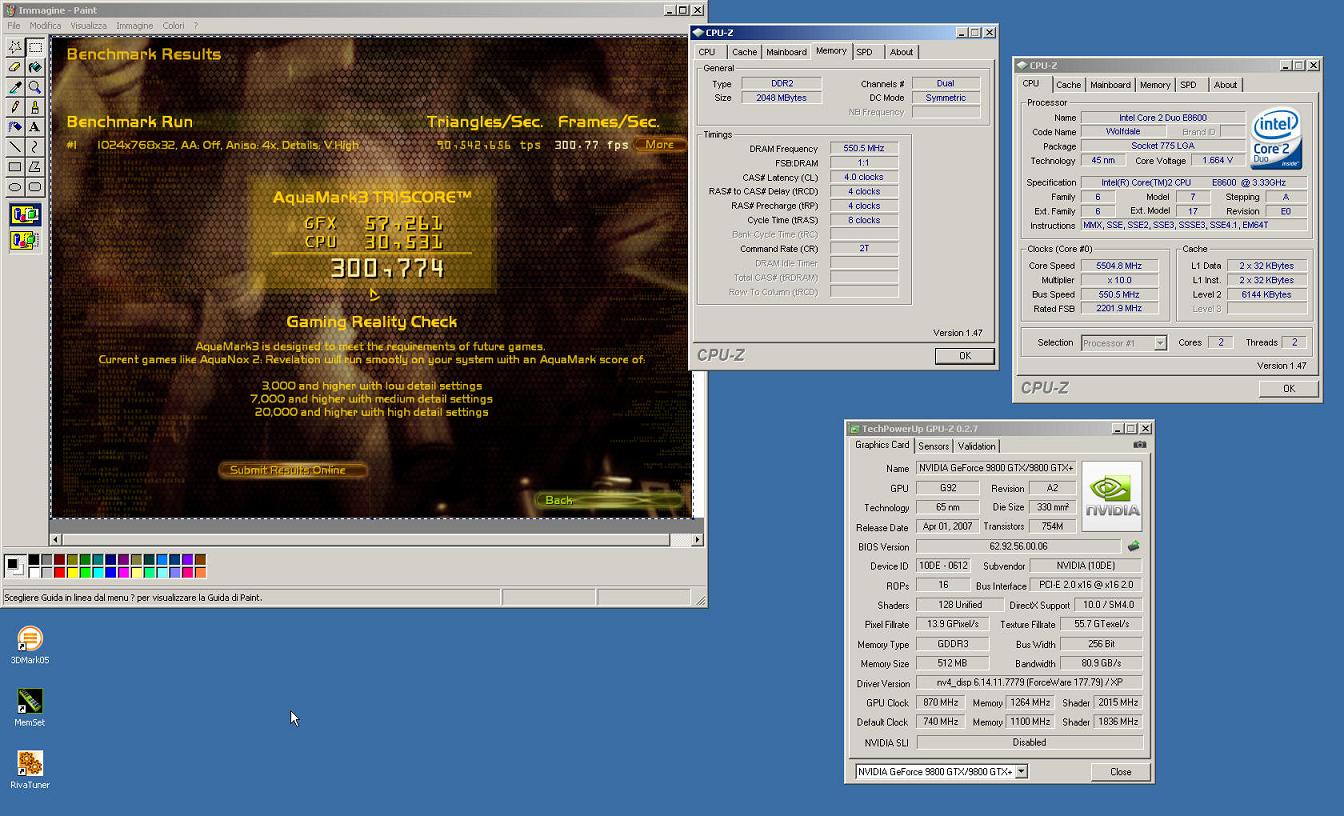Pick the orange color swatch
This screenshot has height=816, width=1344.
point(201,572)
